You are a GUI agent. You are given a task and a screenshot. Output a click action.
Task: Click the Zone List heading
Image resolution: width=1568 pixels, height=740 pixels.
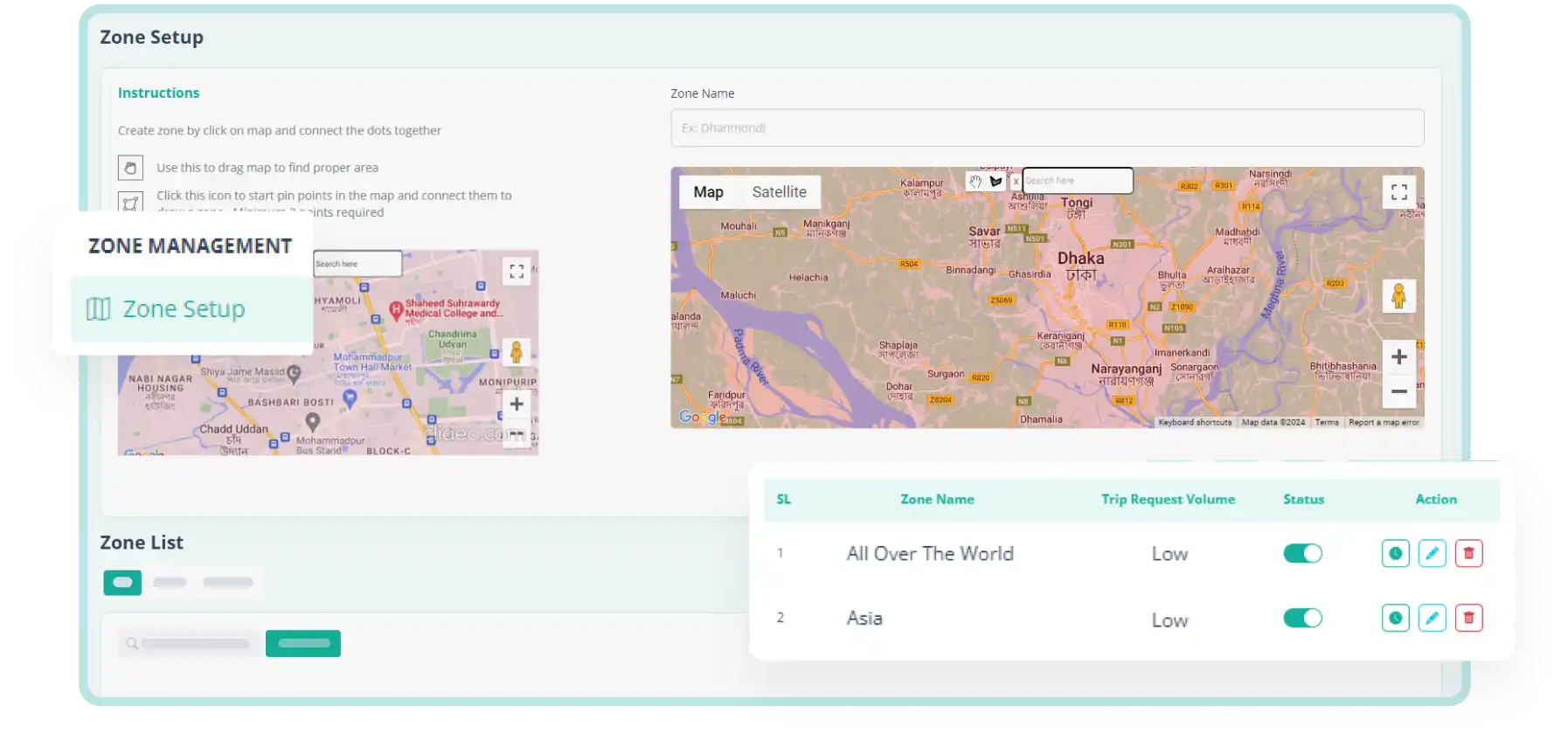click(x=142, y=543)
